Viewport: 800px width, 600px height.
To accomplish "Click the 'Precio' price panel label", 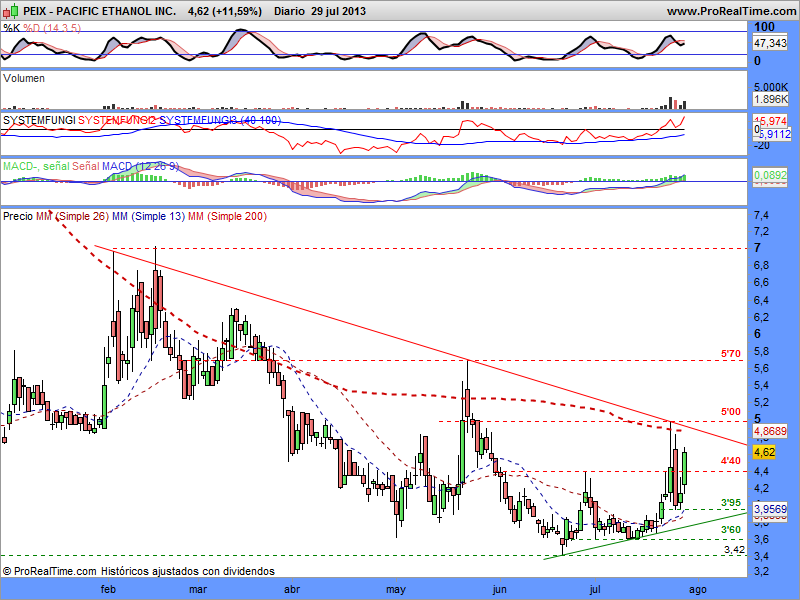I will click(18, 216).
